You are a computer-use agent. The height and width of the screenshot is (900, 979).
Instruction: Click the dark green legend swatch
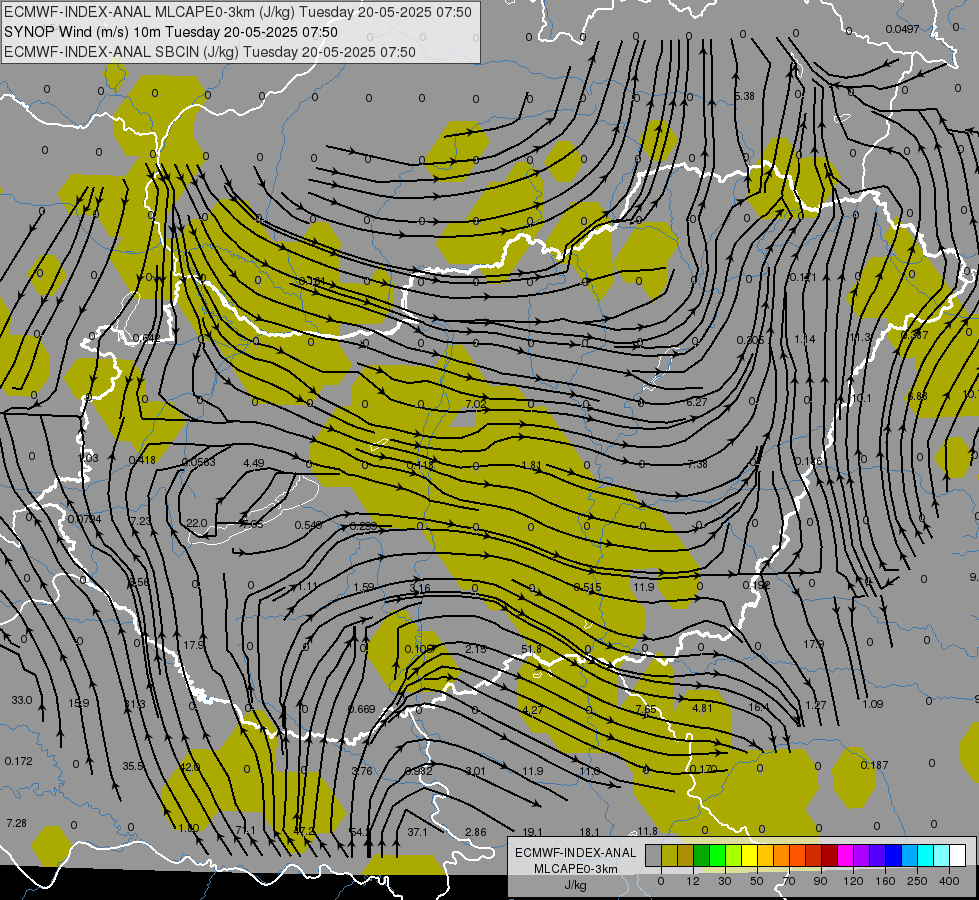click(x=701, y=855)
